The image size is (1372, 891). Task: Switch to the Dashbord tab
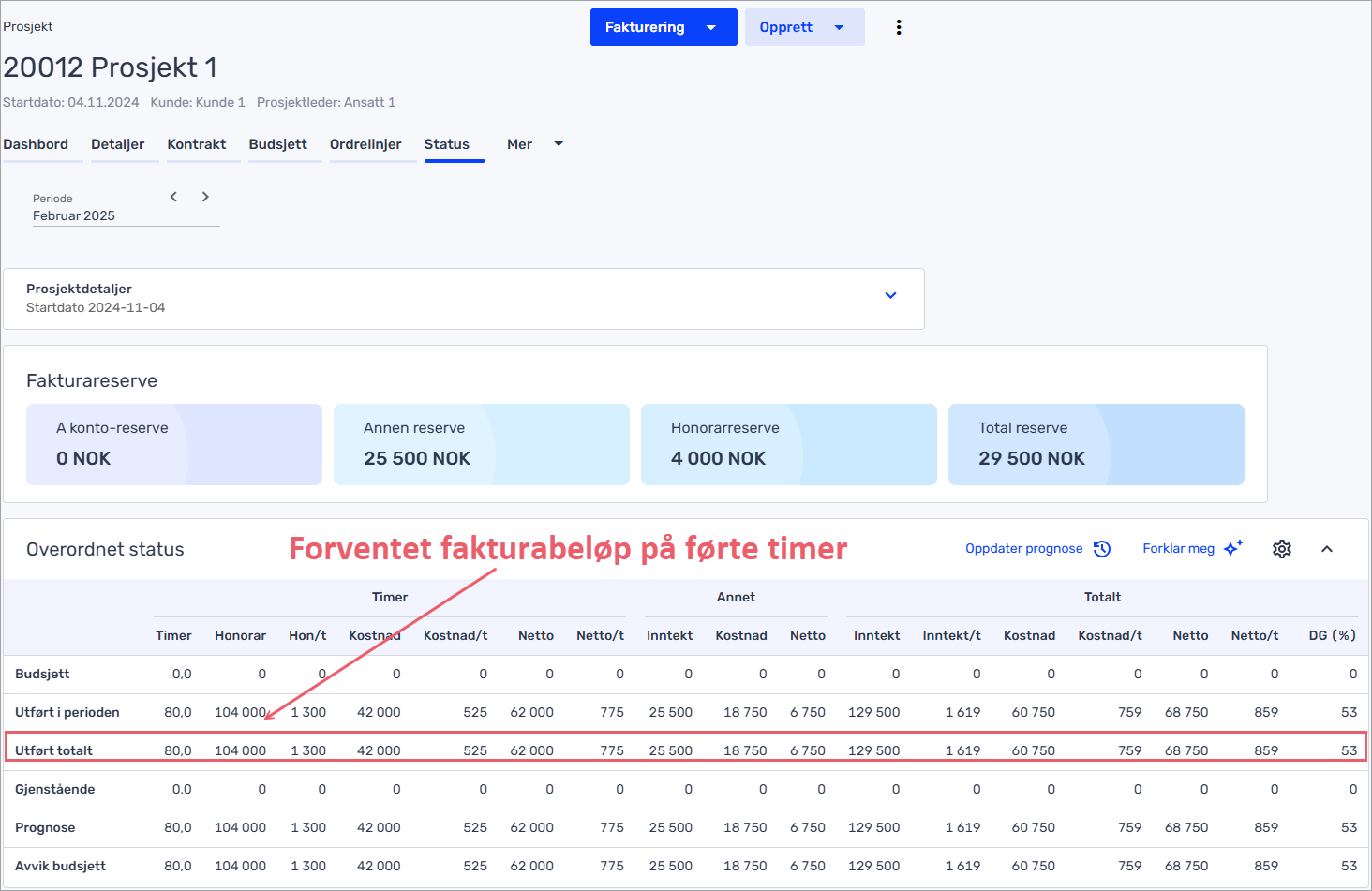pos(36,144)
